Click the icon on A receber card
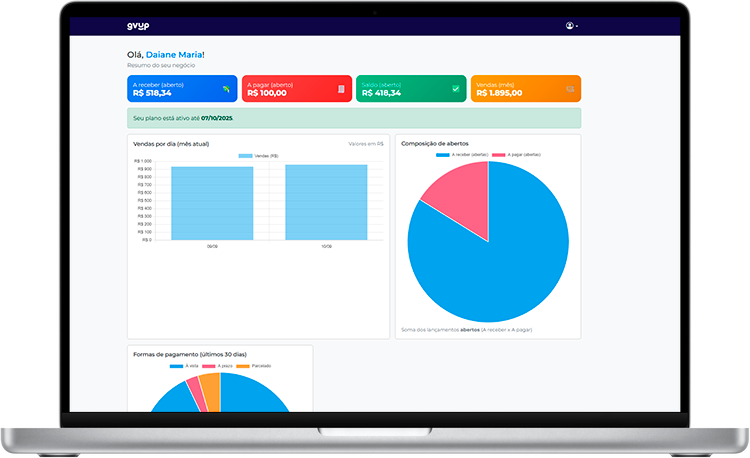Screen dimensions: 750x458 click(226, 89)
